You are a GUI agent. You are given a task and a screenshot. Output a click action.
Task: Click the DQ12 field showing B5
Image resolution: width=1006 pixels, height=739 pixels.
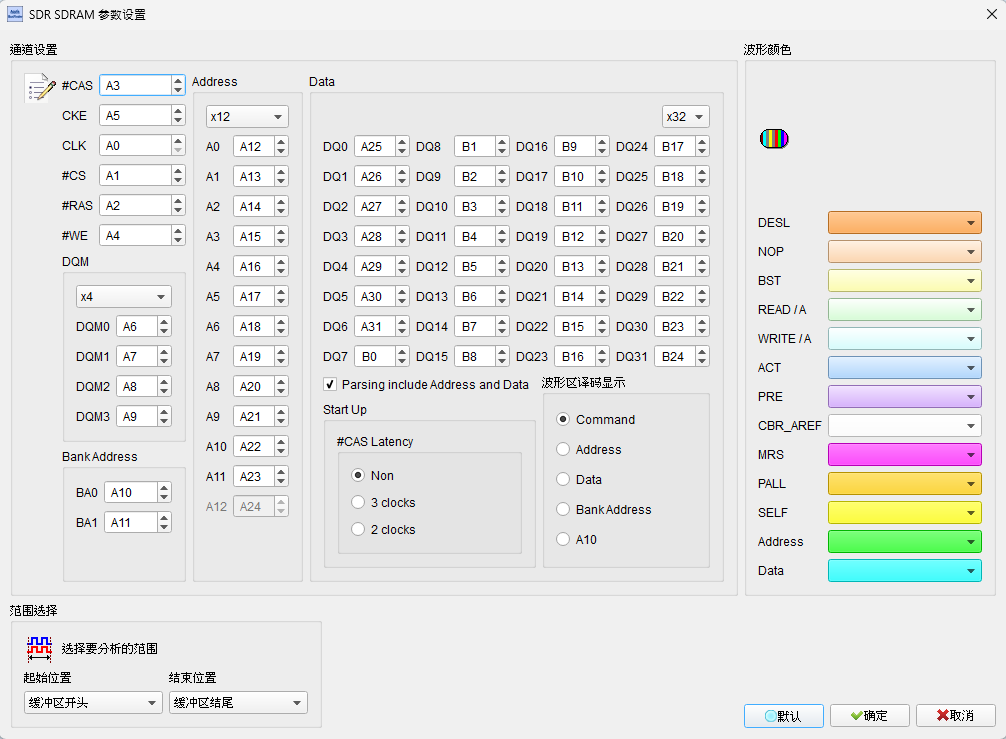pyautogui.click(x=475, y=266)
